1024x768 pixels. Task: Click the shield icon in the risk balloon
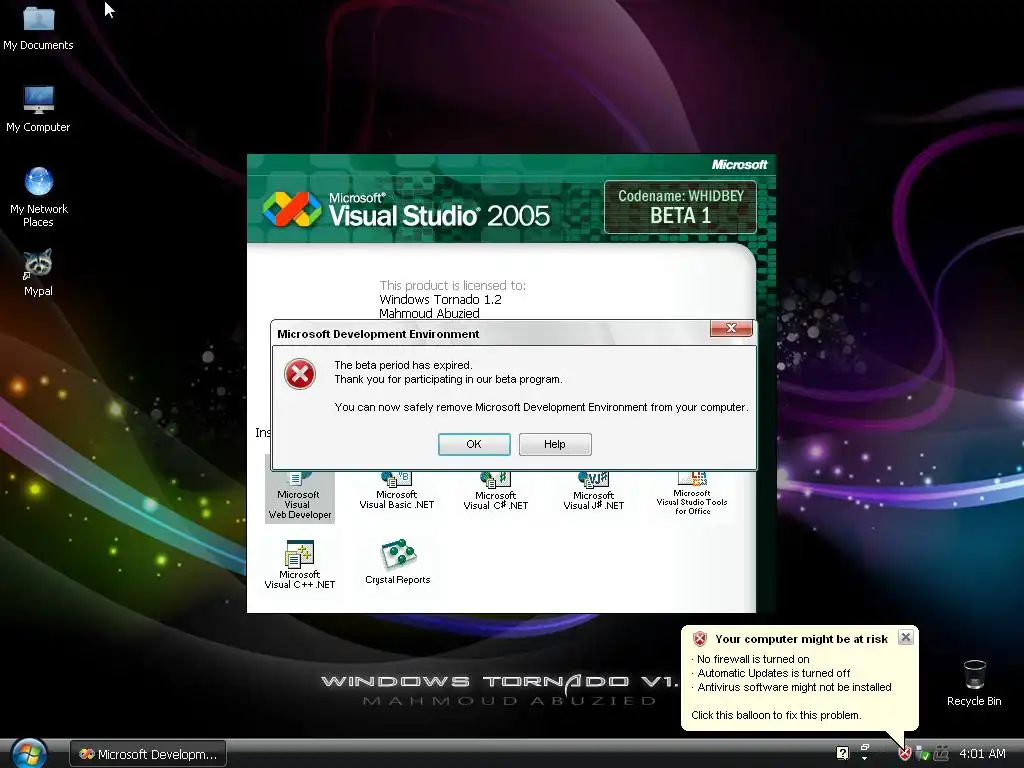pyautogui.click(x=699, y=639)
